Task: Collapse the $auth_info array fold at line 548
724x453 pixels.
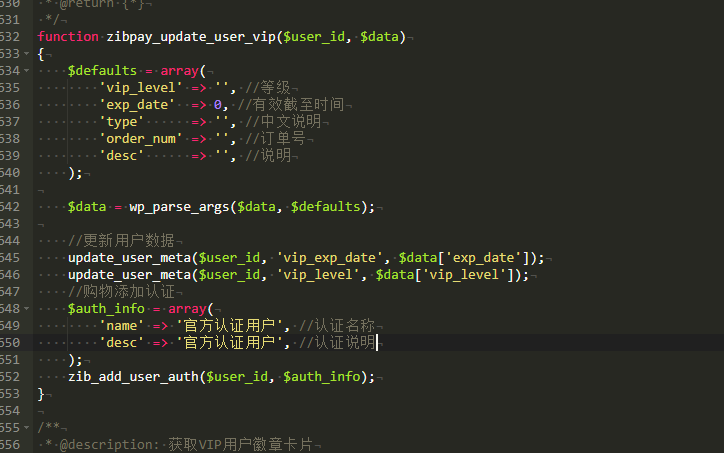Action: pyautogui.click(x=26, y=308)
